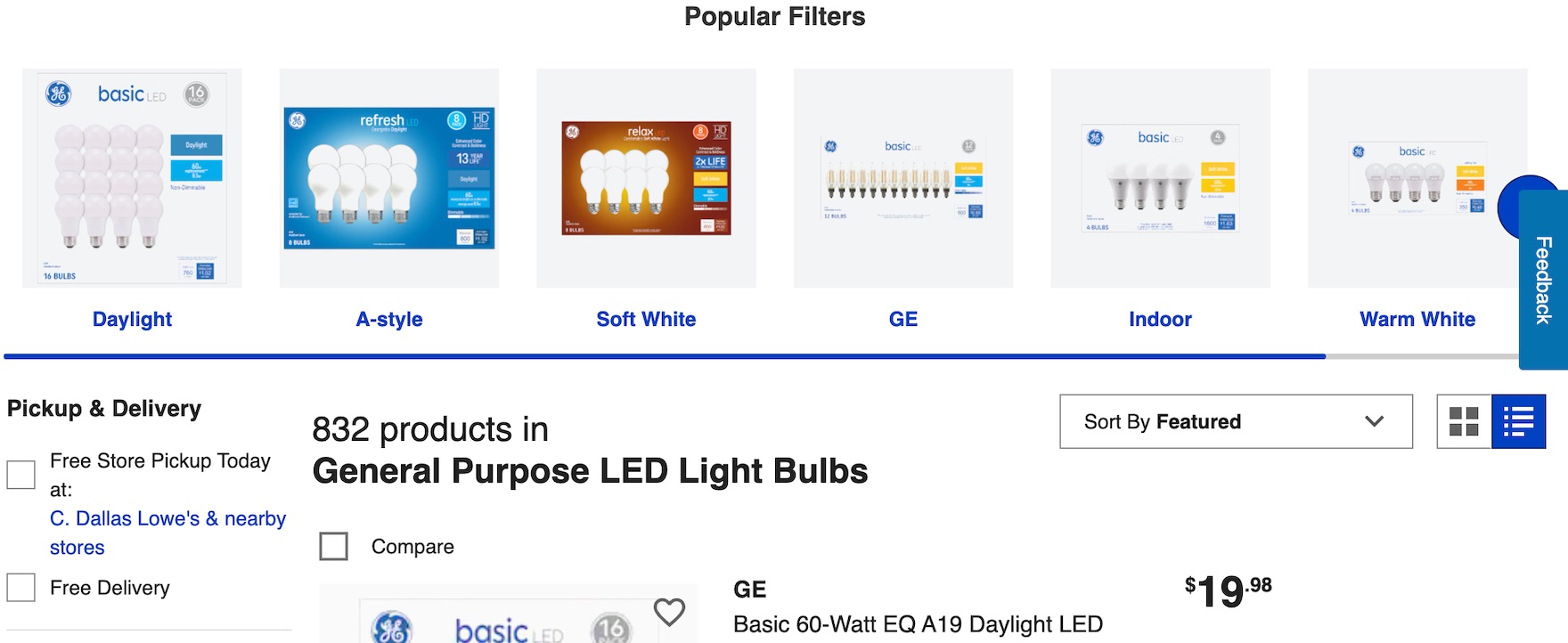Click the GE brand filter image
The width and height of the screenshot is (1568, 643).
click(903, 178)
